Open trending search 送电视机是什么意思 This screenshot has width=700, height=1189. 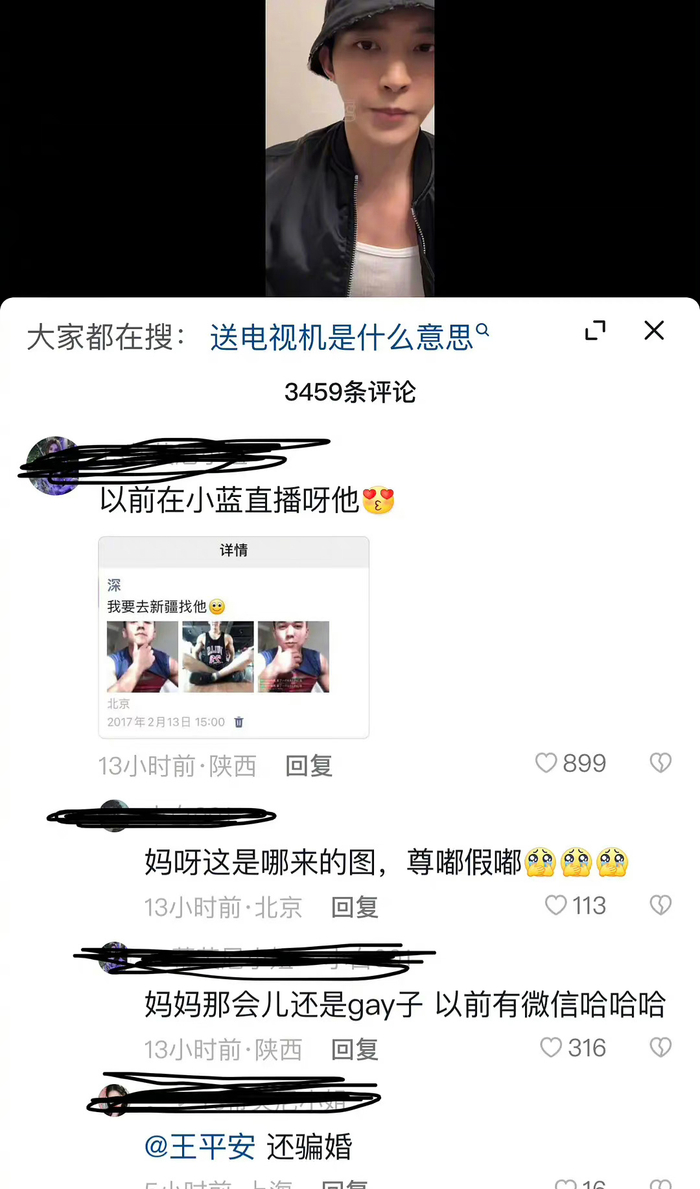point(341,337)
